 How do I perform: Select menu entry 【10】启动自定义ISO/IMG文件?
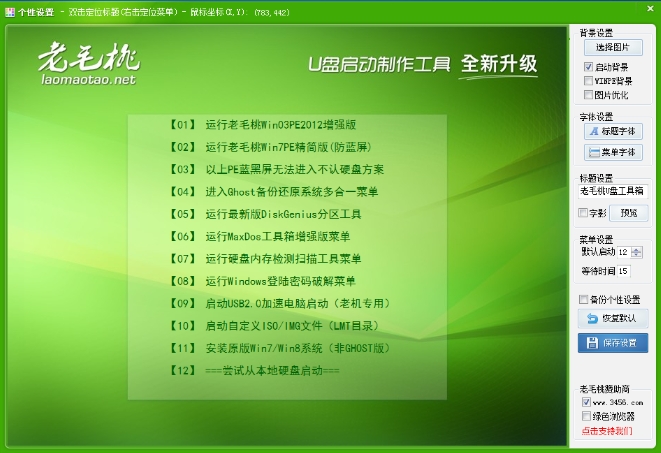point(274,326)
